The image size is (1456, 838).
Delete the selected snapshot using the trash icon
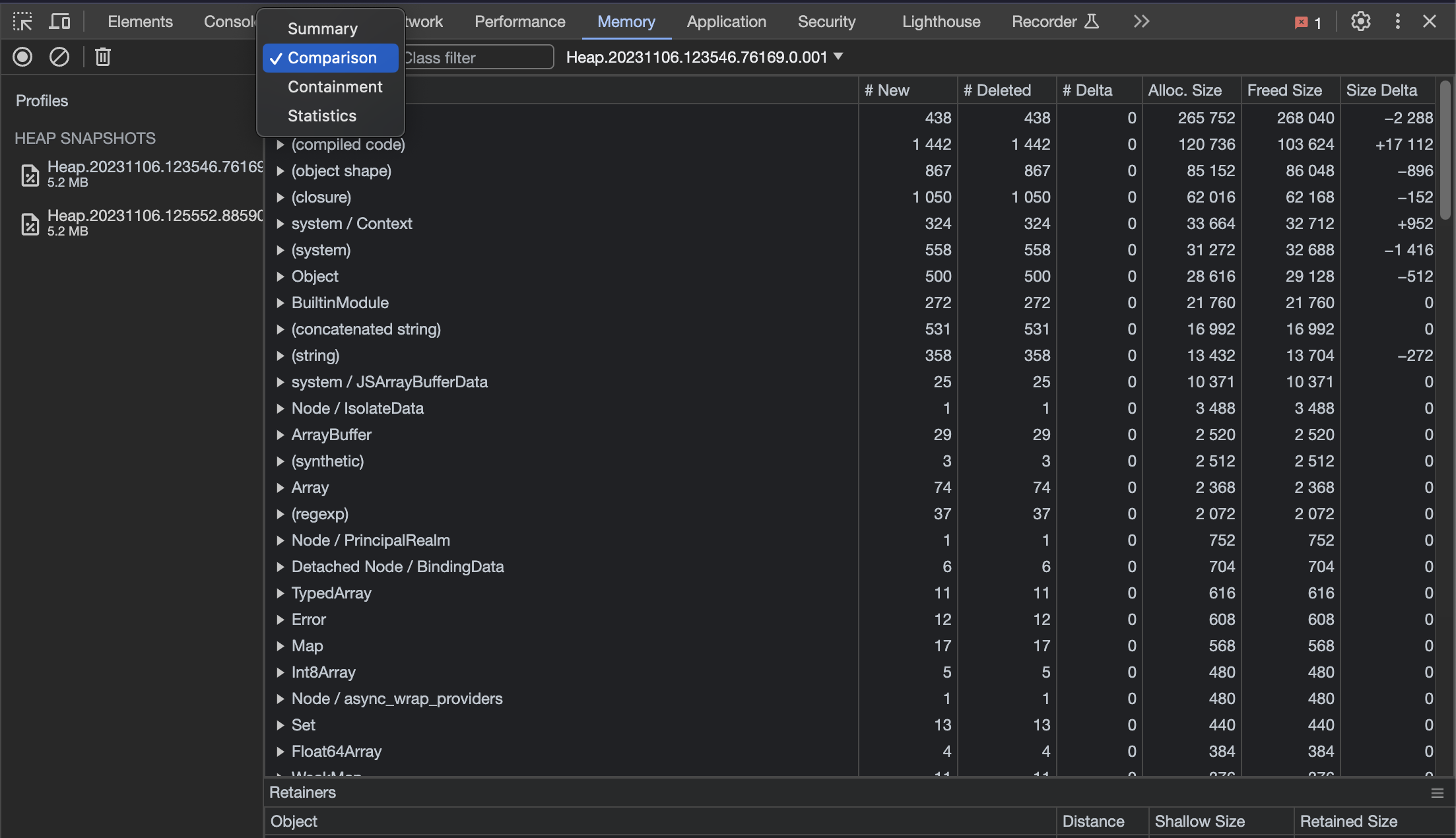click(x=102, y=57)
